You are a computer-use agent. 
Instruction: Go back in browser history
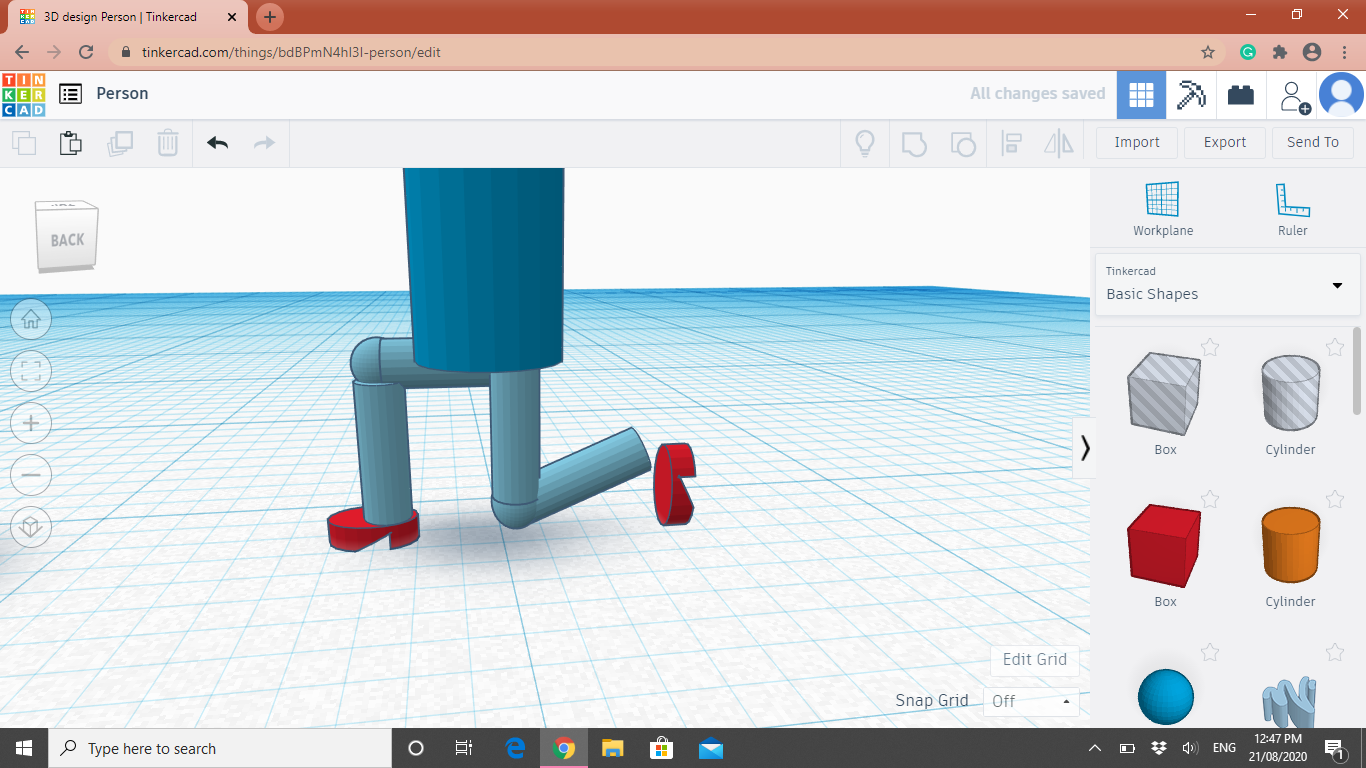click(x=22, y=52)
